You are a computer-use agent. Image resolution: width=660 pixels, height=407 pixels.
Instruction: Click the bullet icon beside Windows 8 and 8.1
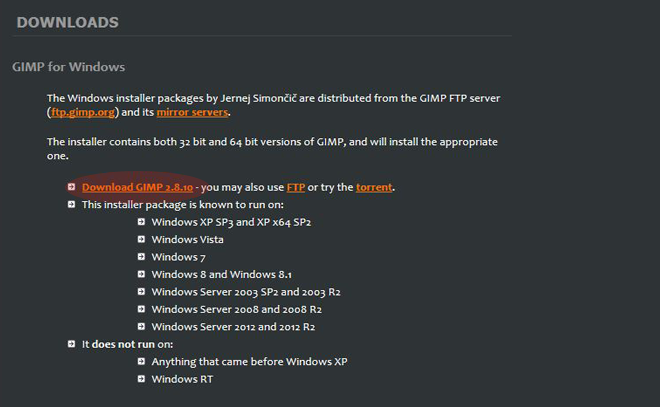[x=141, y=274]
